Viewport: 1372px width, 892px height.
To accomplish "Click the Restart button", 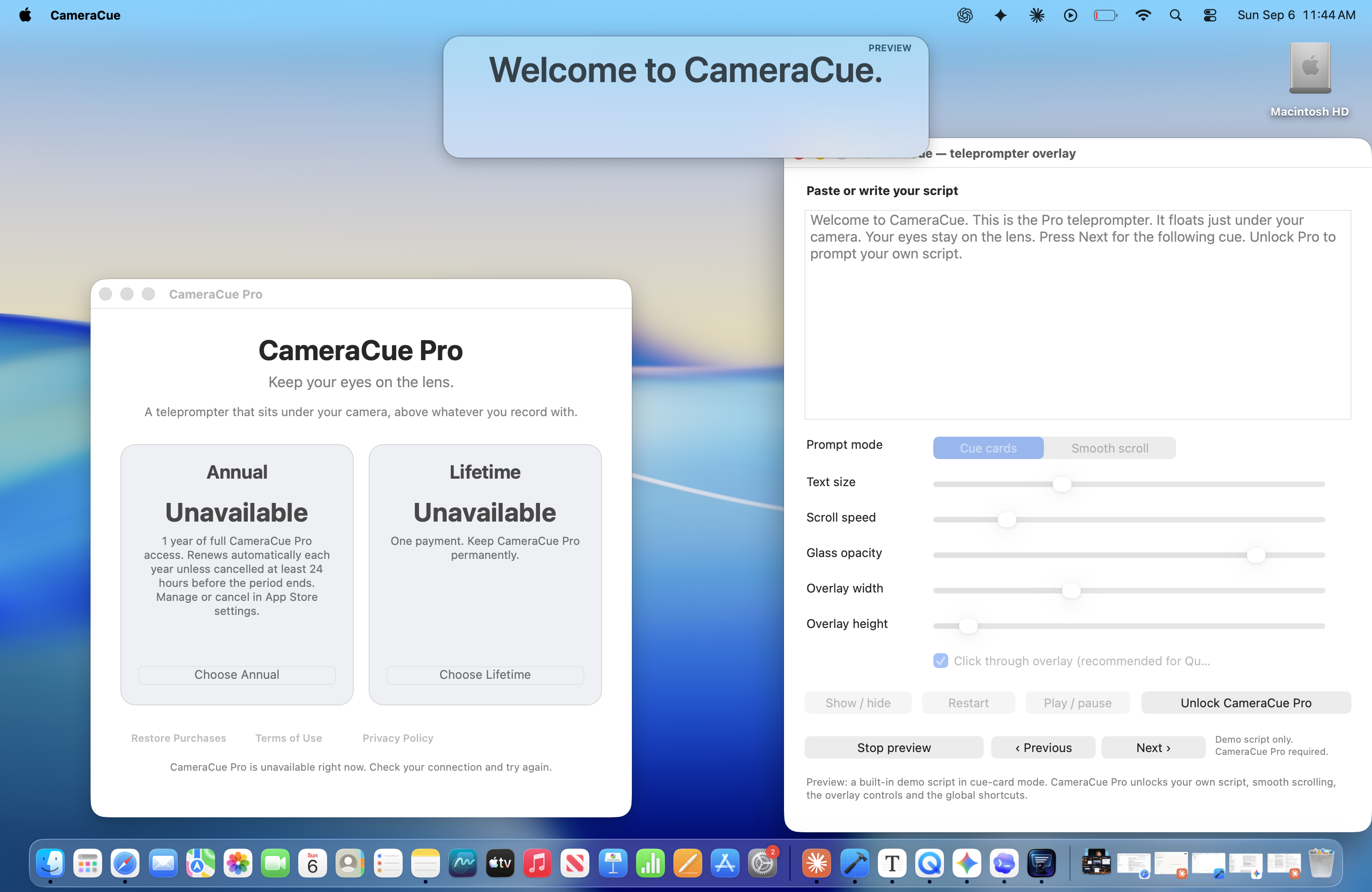I will 968,703.
